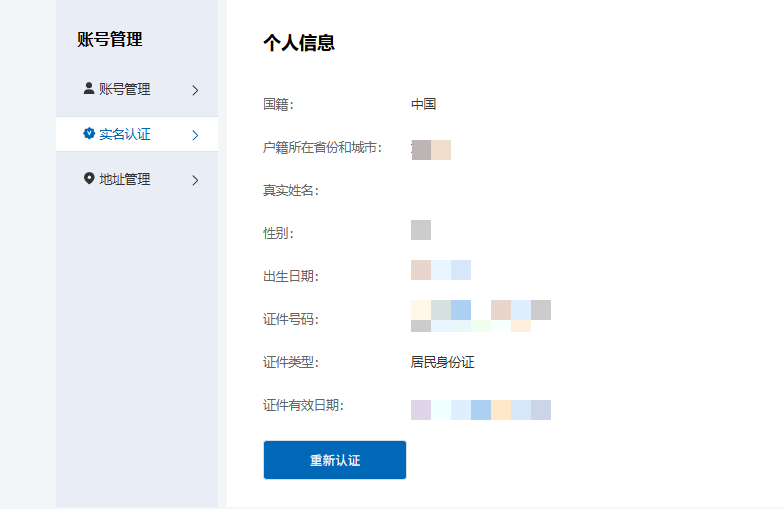Click the 真实姓名 field label
The image size is (783, 509).
(x=290, y=191)
